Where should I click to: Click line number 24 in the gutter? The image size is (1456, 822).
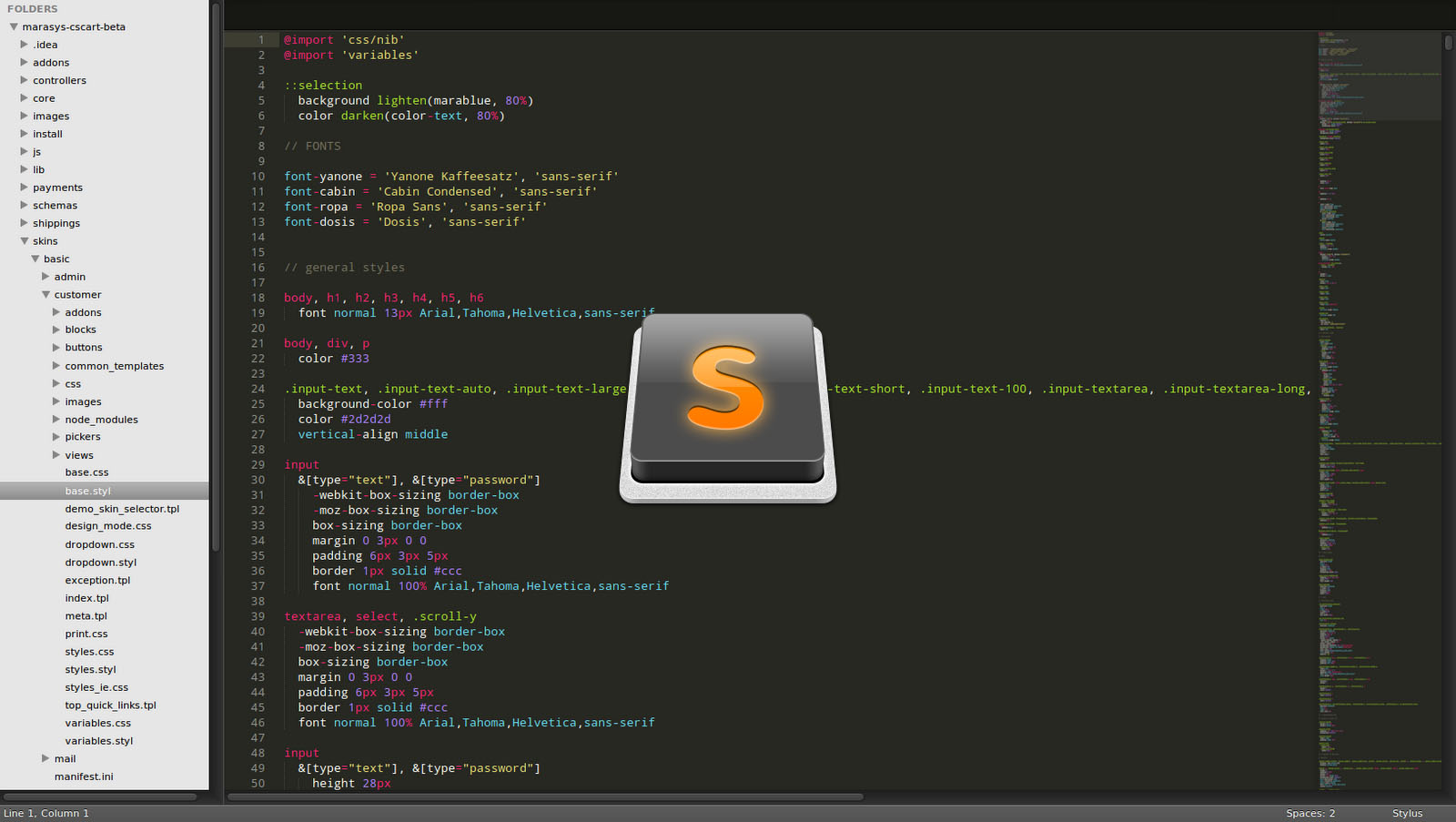point(258,389)
